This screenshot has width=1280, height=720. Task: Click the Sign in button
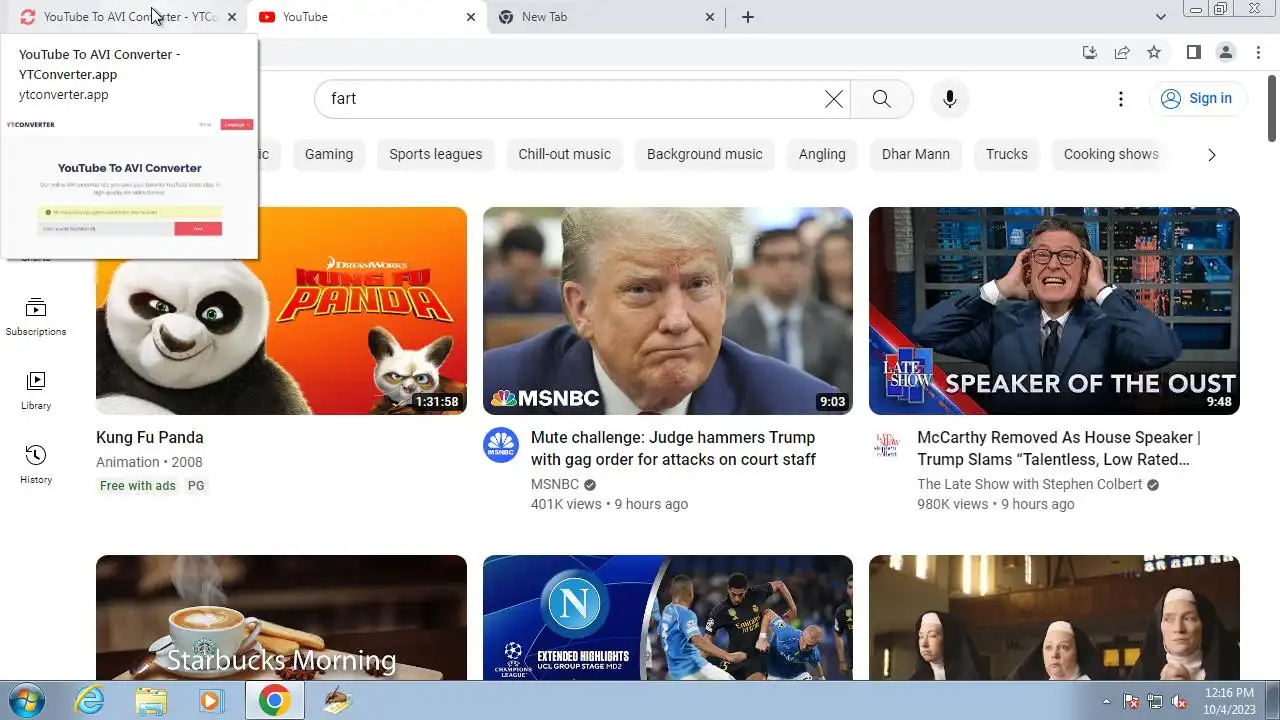point(1197,98)
